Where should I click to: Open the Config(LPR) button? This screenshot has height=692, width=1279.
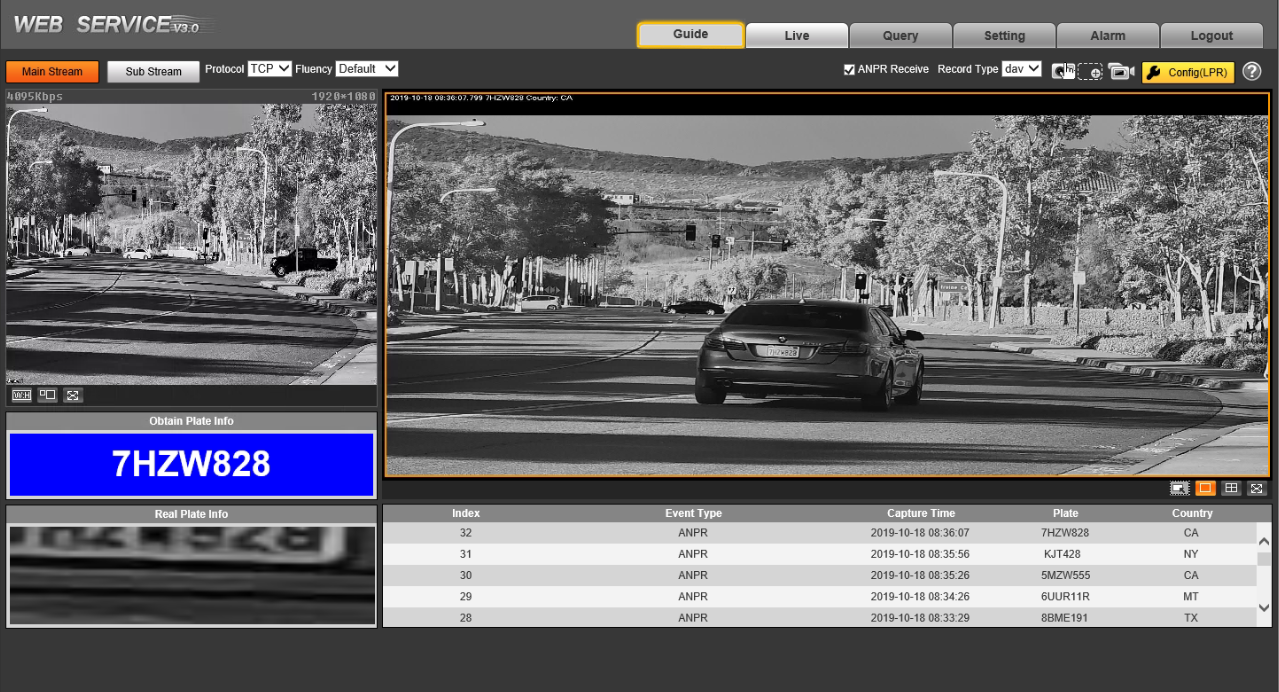[x=1188, y=72]
